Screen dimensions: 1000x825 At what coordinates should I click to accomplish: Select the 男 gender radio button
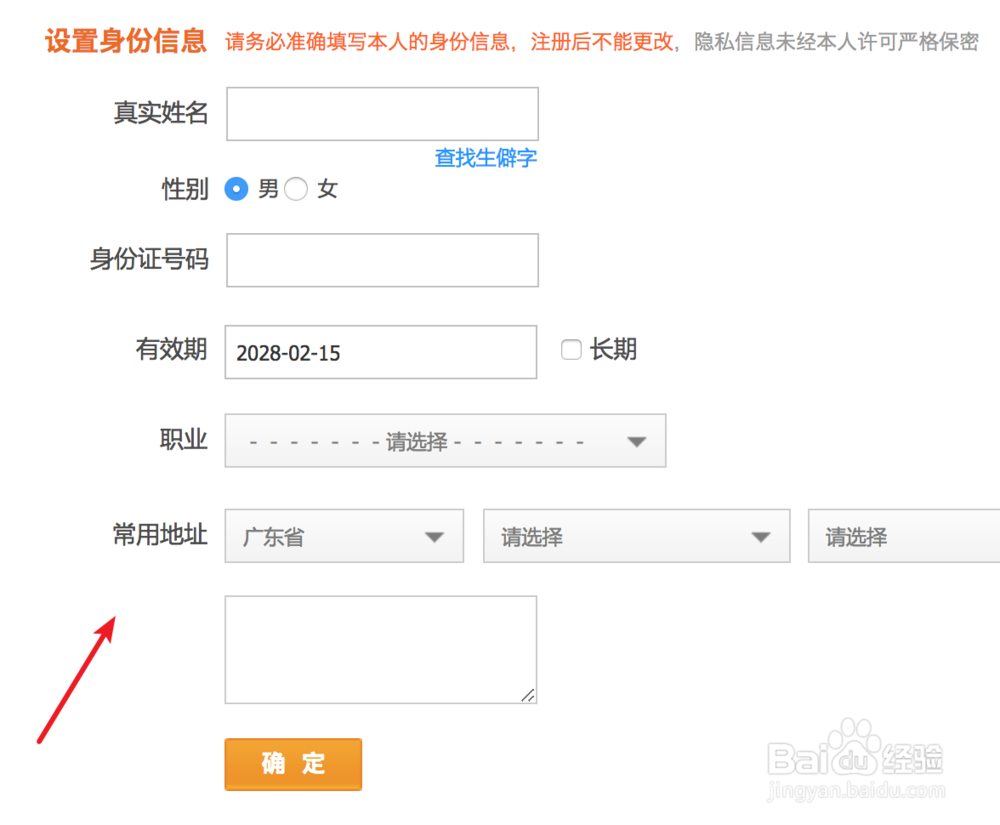click(237, 189)
